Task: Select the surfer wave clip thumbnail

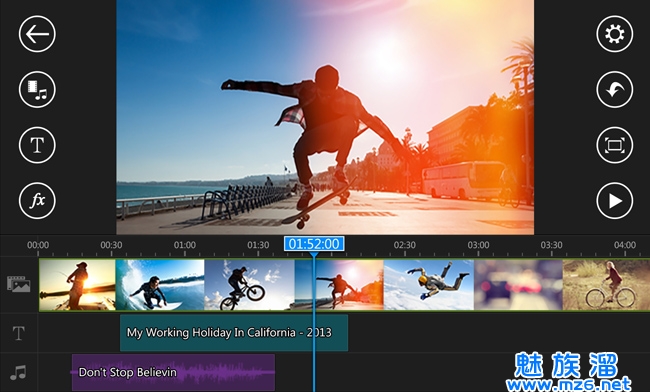Action: point(160,285)
